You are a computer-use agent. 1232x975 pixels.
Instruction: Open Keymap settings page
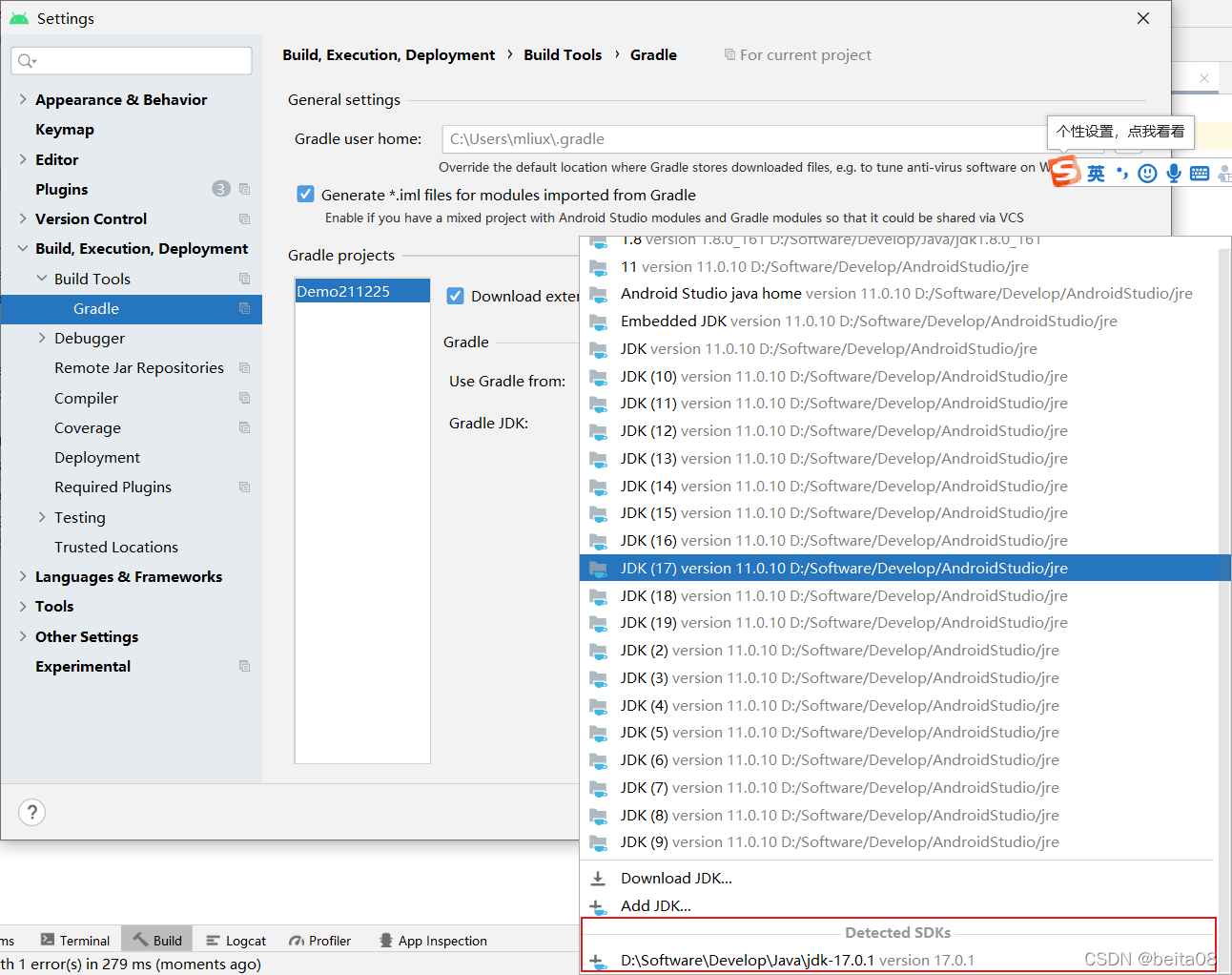tap(65, 129)
